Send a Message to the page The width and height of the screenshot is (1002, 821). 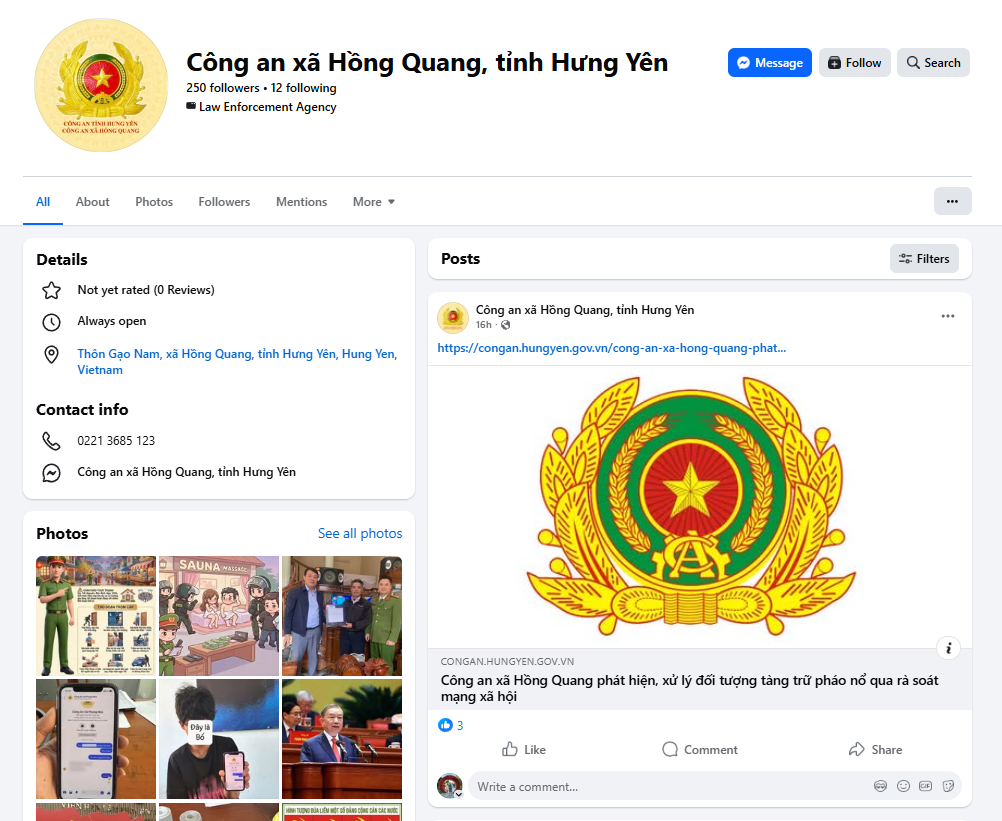click(769, 62)
